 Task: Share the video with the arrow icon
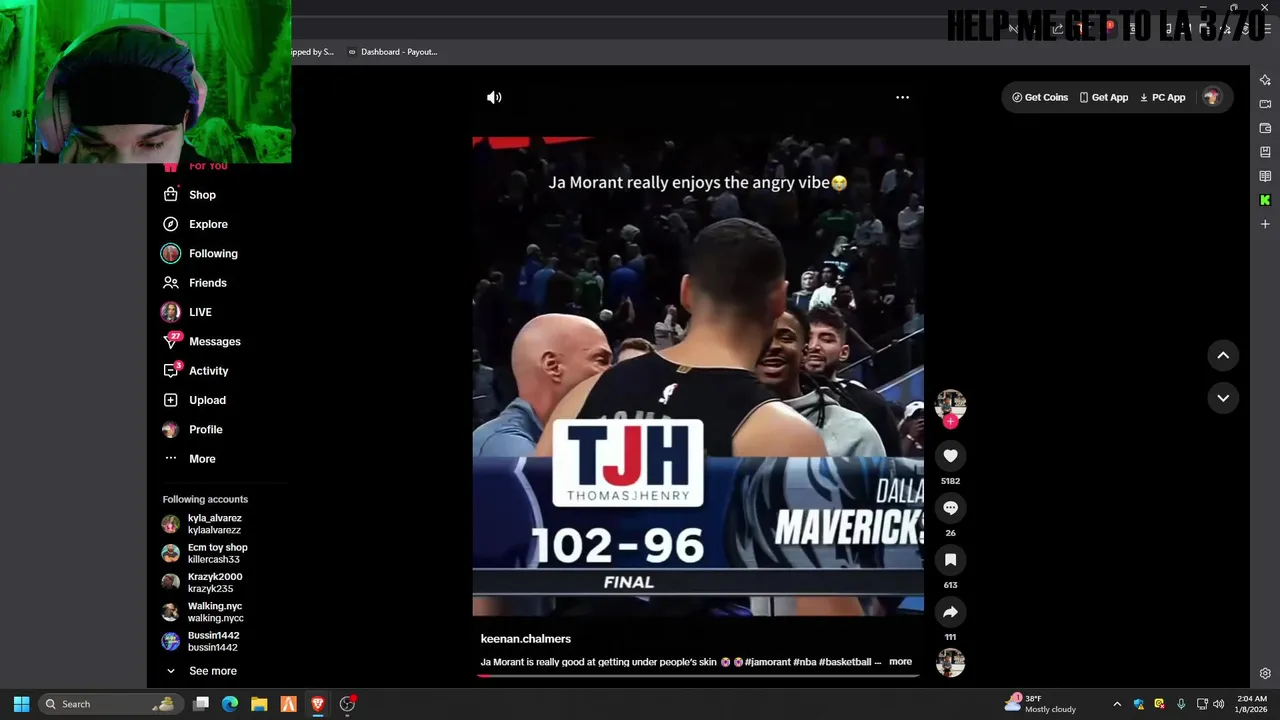[x=950, y=612]
